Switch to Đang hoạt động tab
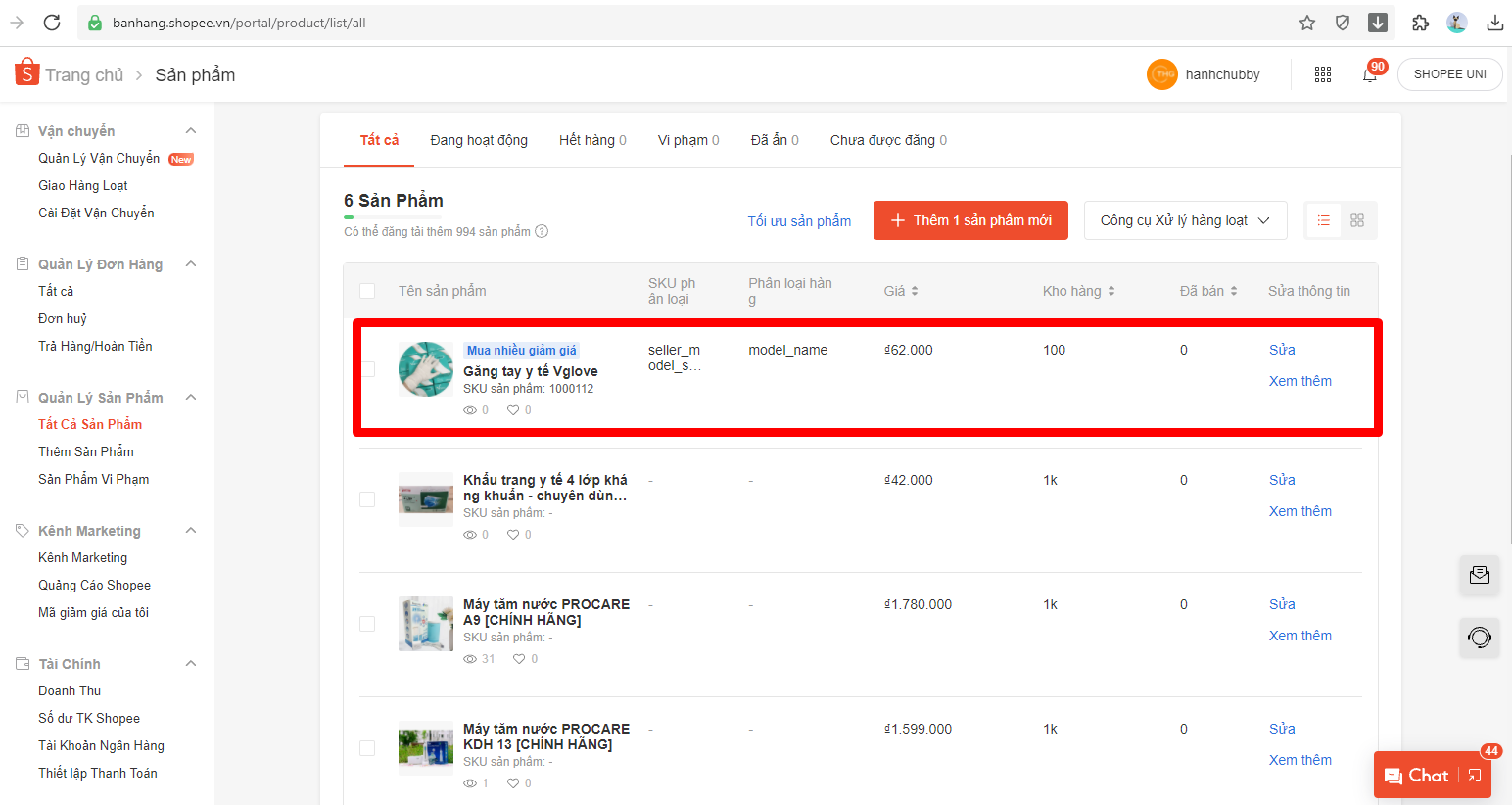 click(x=479, y=140)
